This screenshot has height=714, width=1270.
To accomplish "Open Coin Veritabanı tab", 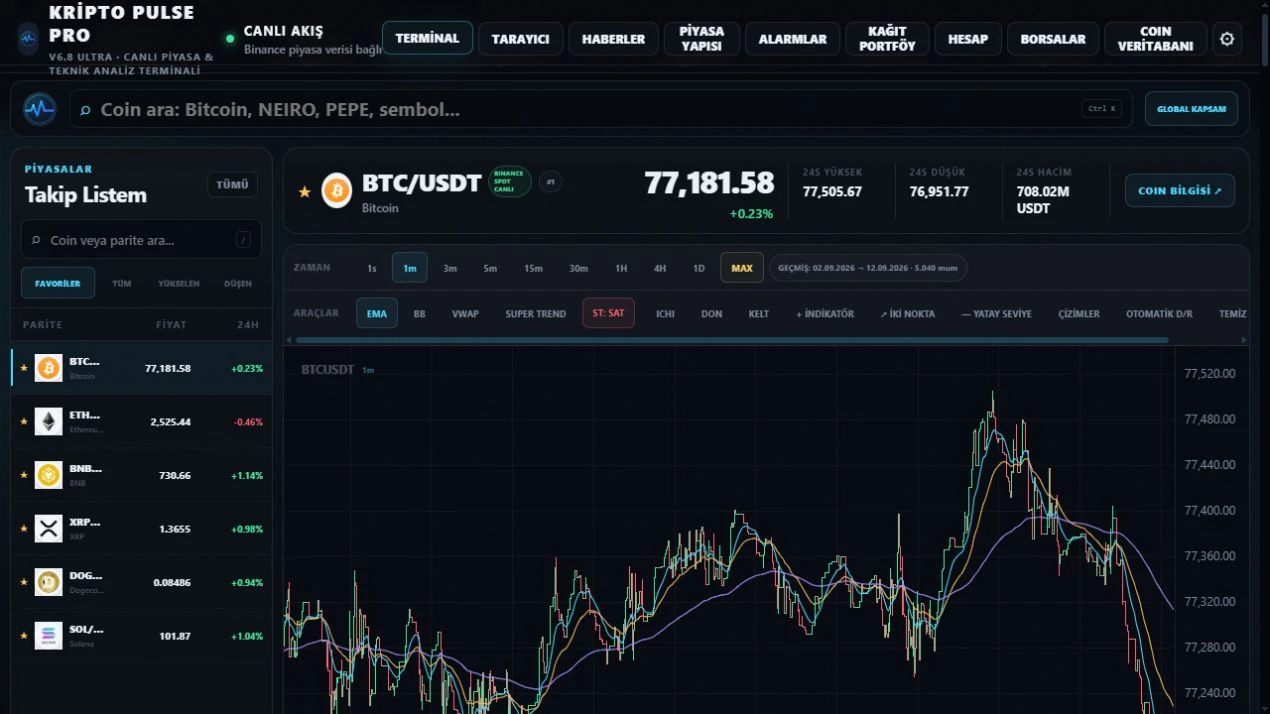I will click(x=1156, y=39).
